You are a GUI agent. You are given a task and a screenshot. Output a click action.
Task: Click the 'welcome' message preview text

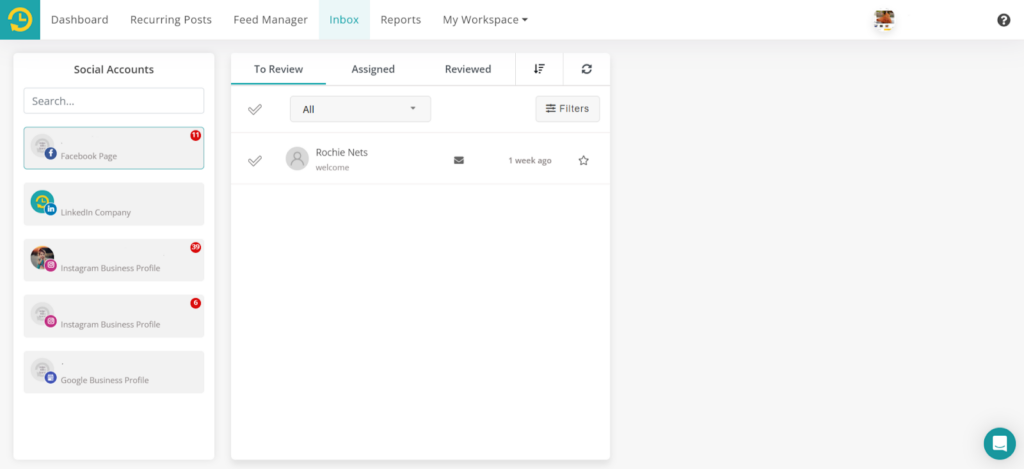pyautogui.click(x=332, y=167)
